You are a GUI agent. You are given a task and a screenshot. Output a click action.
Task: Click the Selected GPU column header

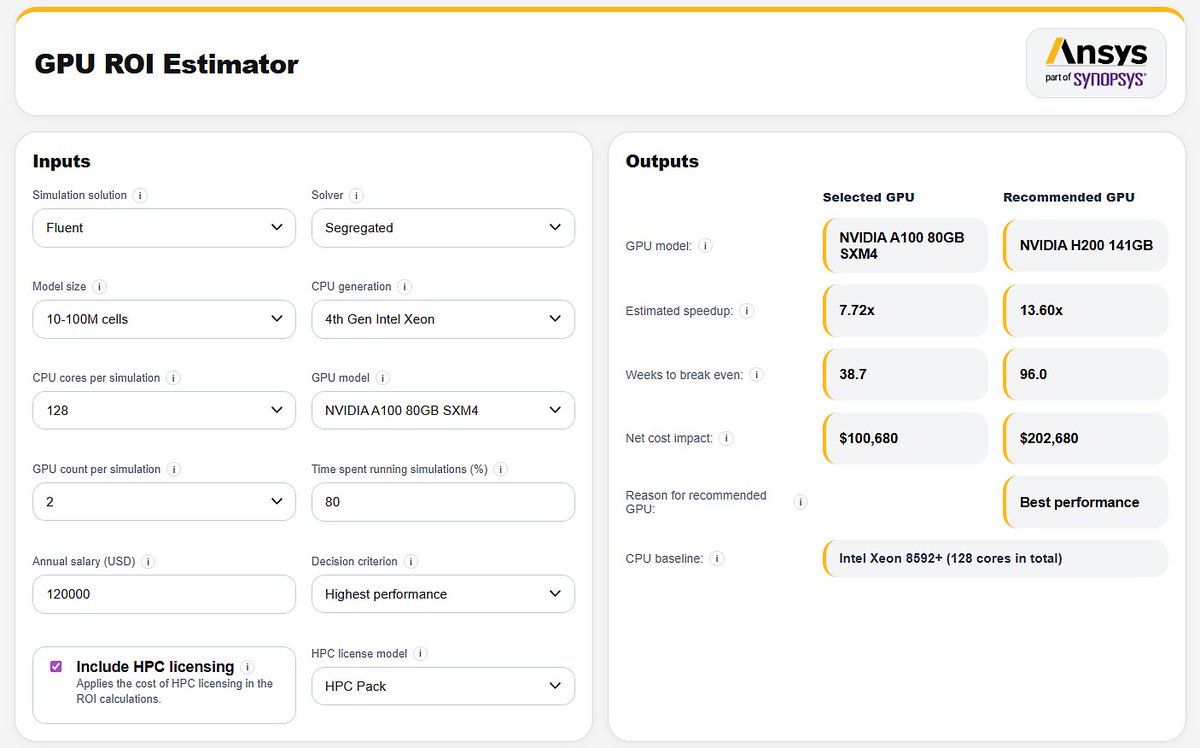click(x=869, y=197)
